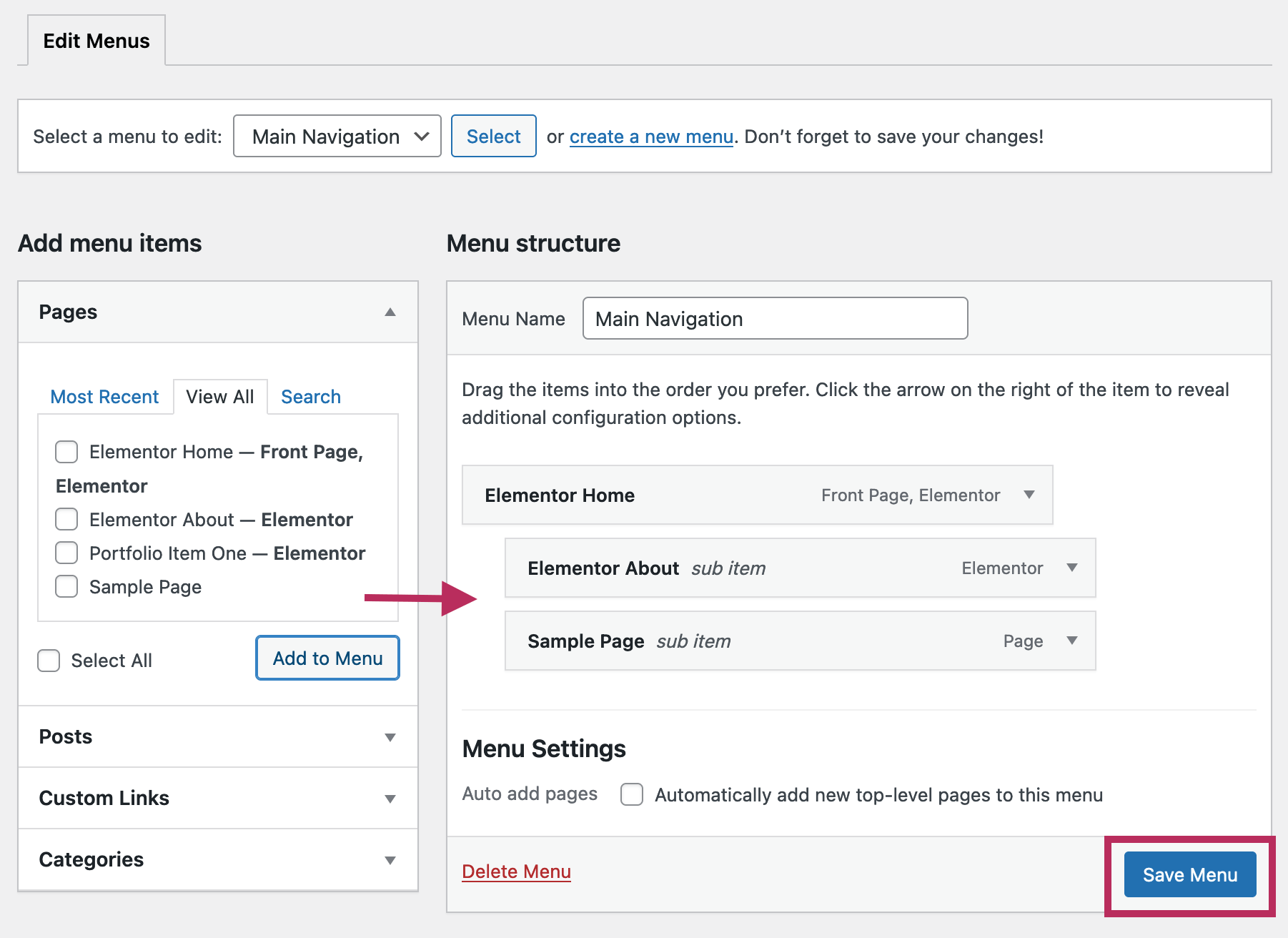The image size is (1288, 938).
Task: Open Sample Page item options arrow
Action: point(1071,641)
